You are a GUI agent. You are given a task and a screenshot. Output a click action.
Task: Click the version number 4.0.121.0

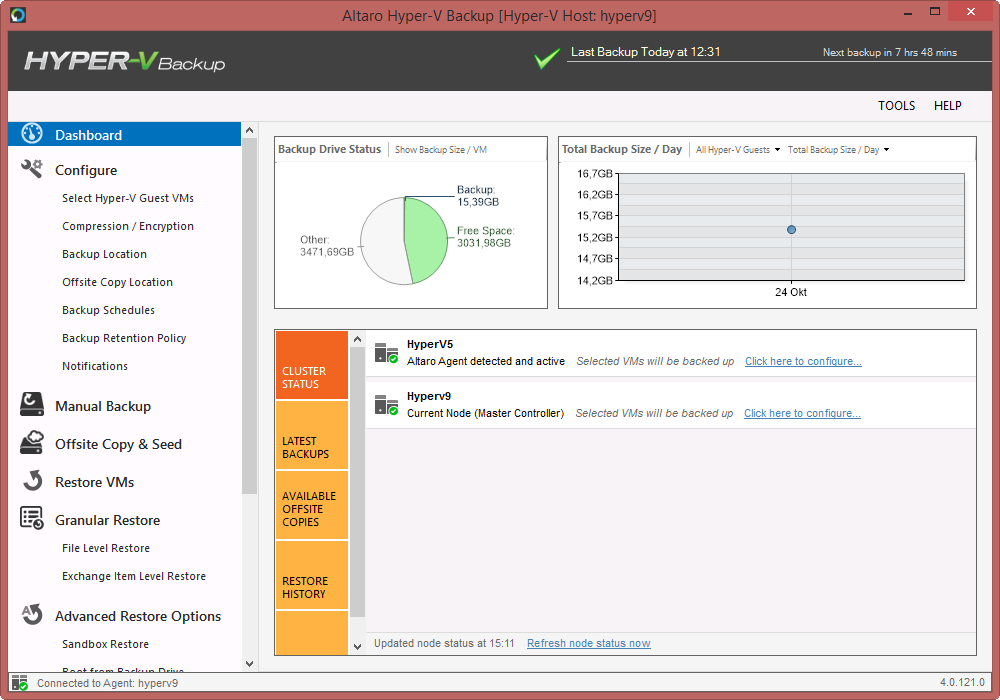click(x=962, y=682)
